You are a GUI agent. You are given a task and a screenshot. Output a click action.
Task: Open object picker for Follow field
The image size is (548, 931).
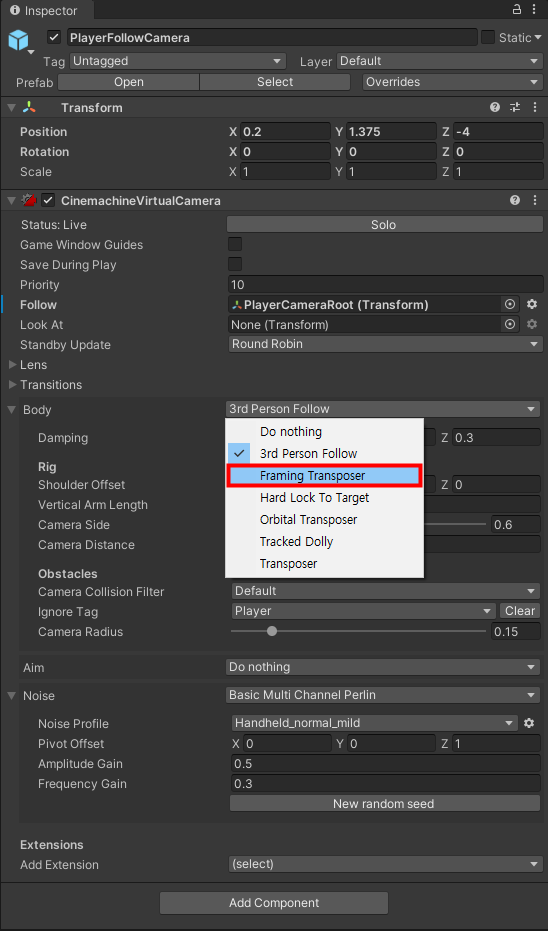[x=509, y=305]
